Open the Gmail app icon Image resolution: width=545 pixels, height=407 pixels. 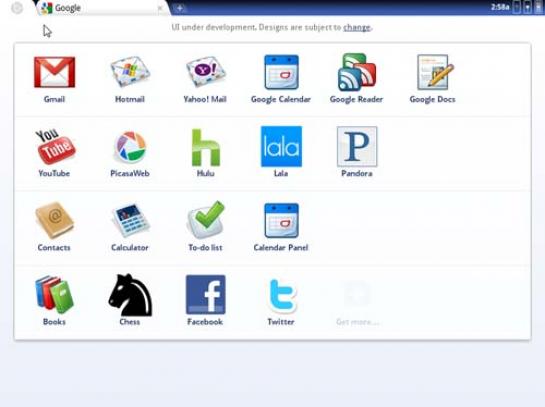[x=55, y=72]
